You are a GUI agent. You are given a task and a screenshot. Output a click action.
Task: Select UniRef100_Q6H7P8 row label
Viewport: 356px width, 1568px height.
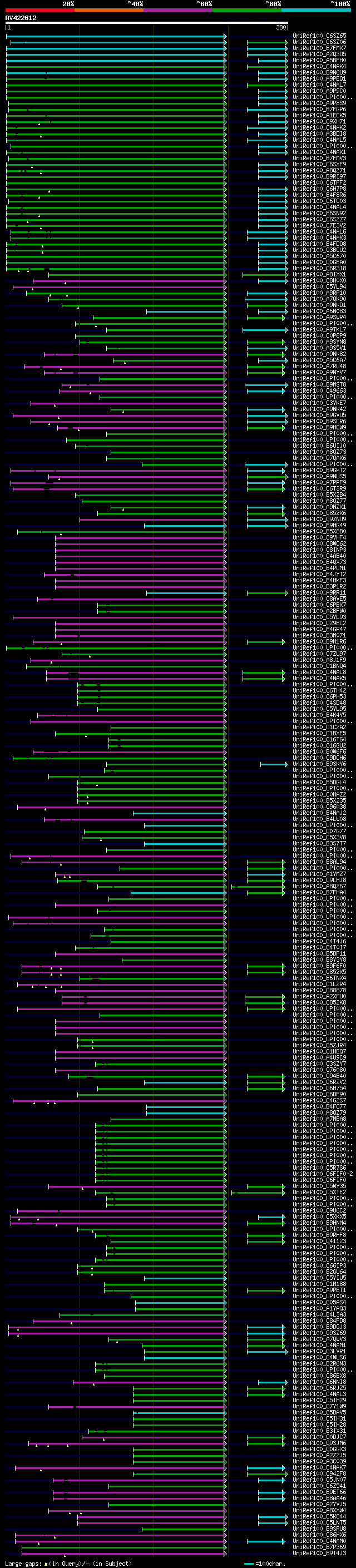pos(319,189)
